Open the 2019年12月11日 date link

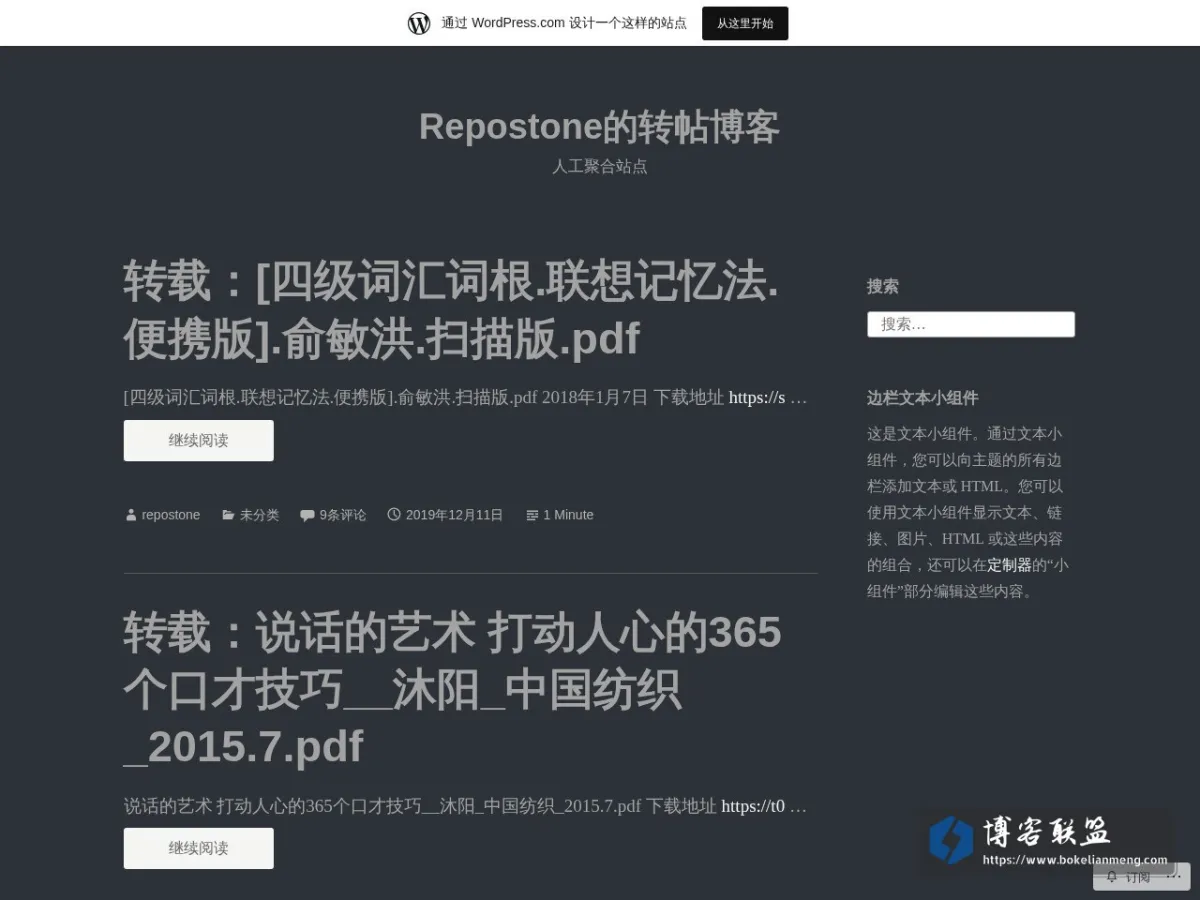(x=454, y=515)
